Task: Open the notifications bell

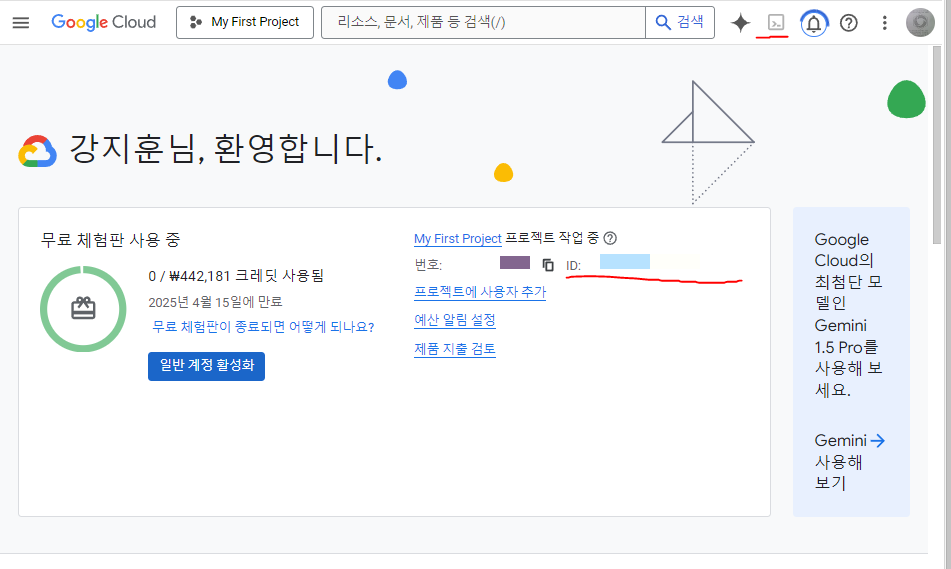Action: (814, 23)
